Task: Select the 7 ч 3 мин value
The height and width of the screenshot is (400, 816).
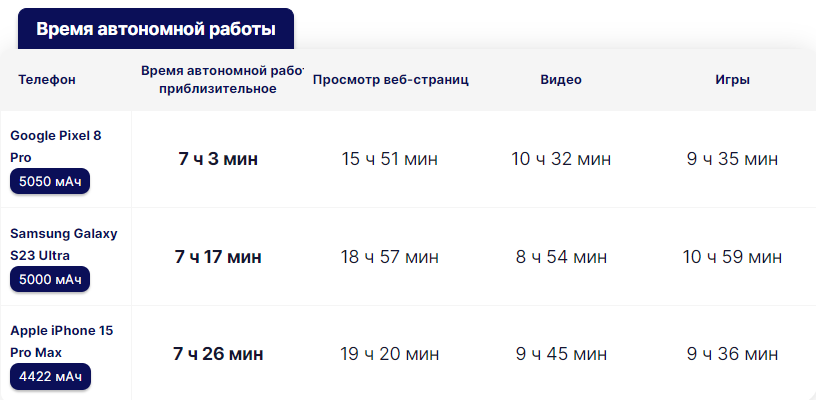Action: tap(218, 159)
